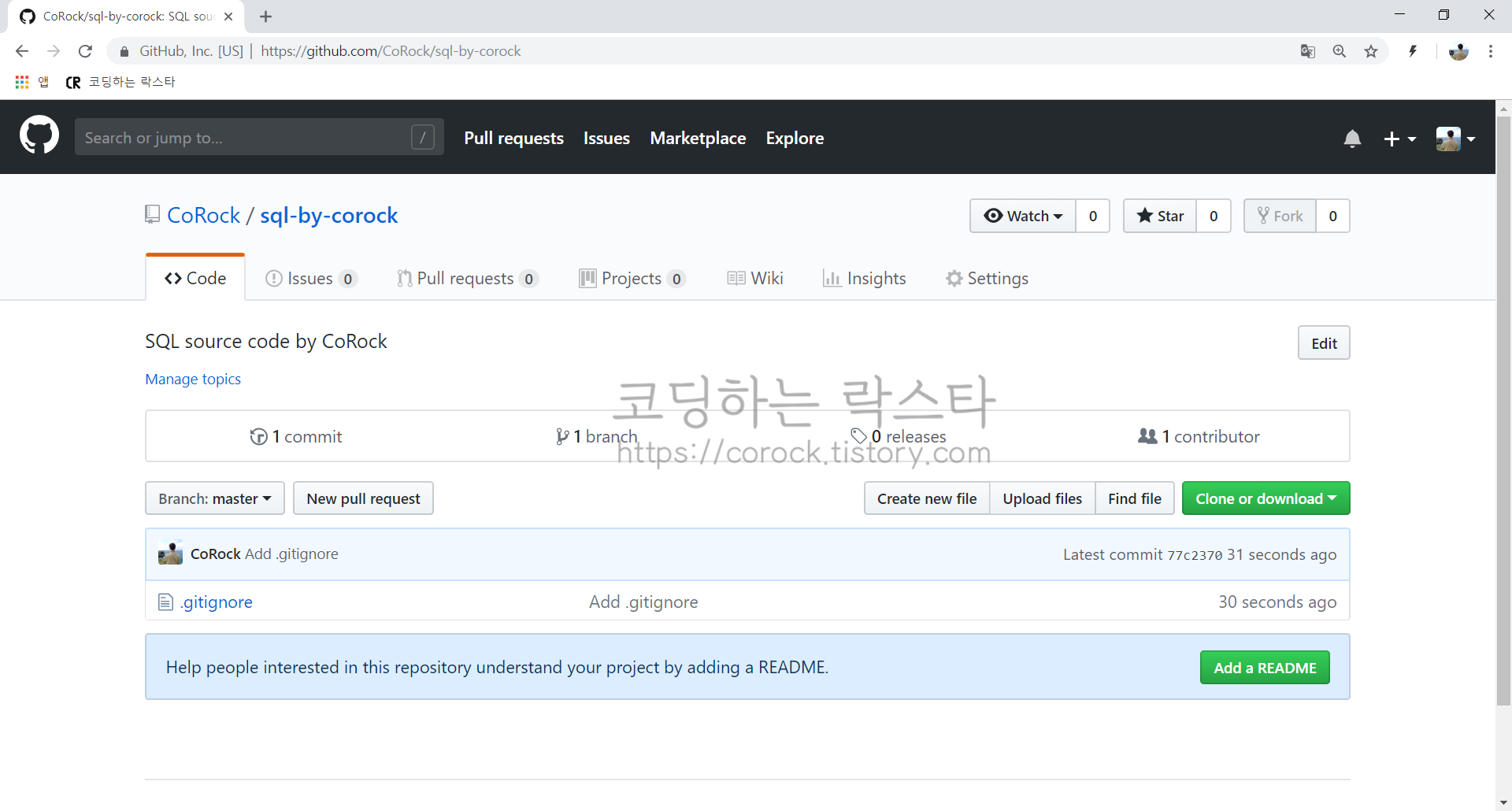
Task: Click the translate page icon
Action: (x=1308, y=51)
